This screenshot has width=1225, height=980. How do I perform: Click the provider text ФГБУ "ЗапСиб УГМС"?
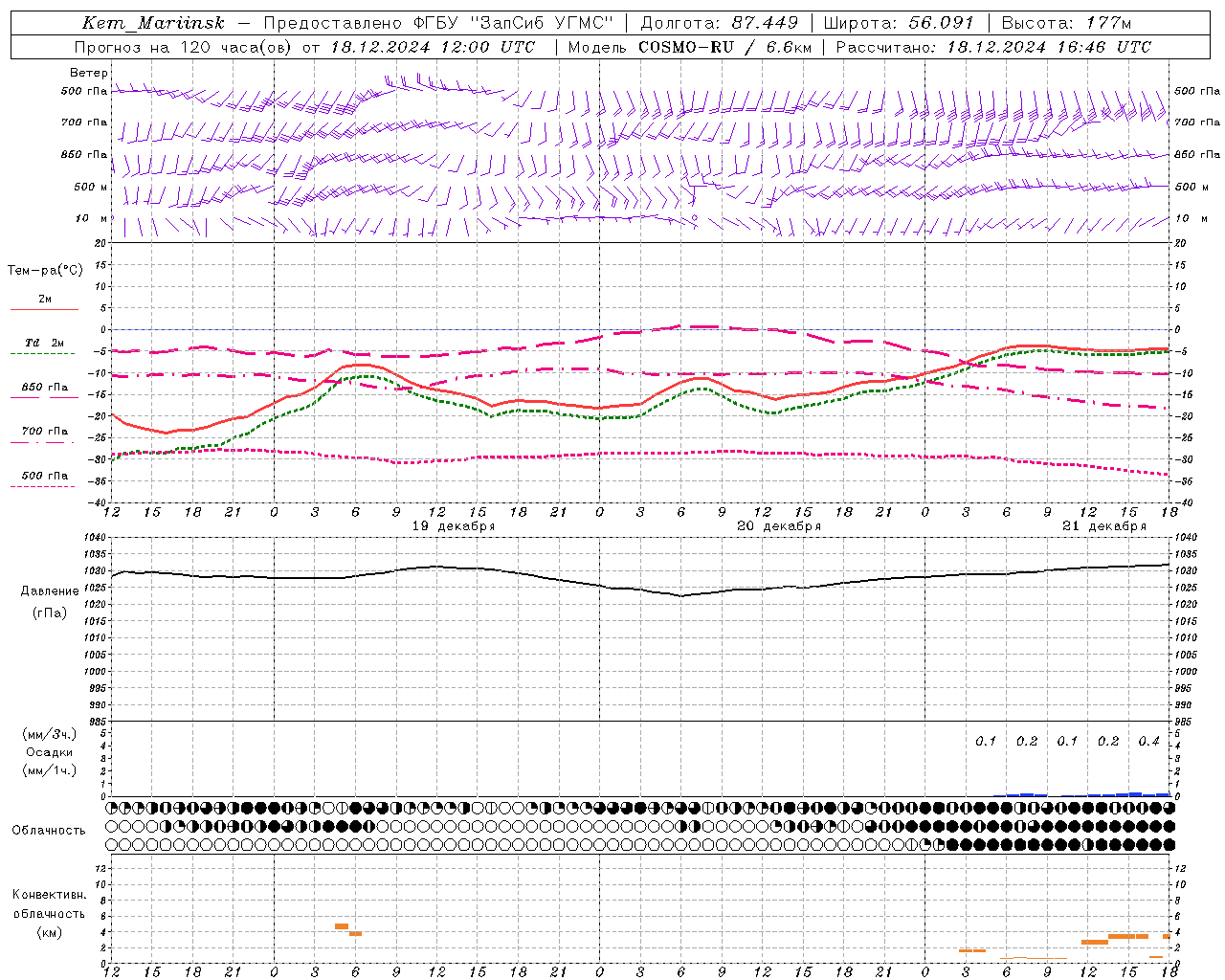[x=514, y=23]
